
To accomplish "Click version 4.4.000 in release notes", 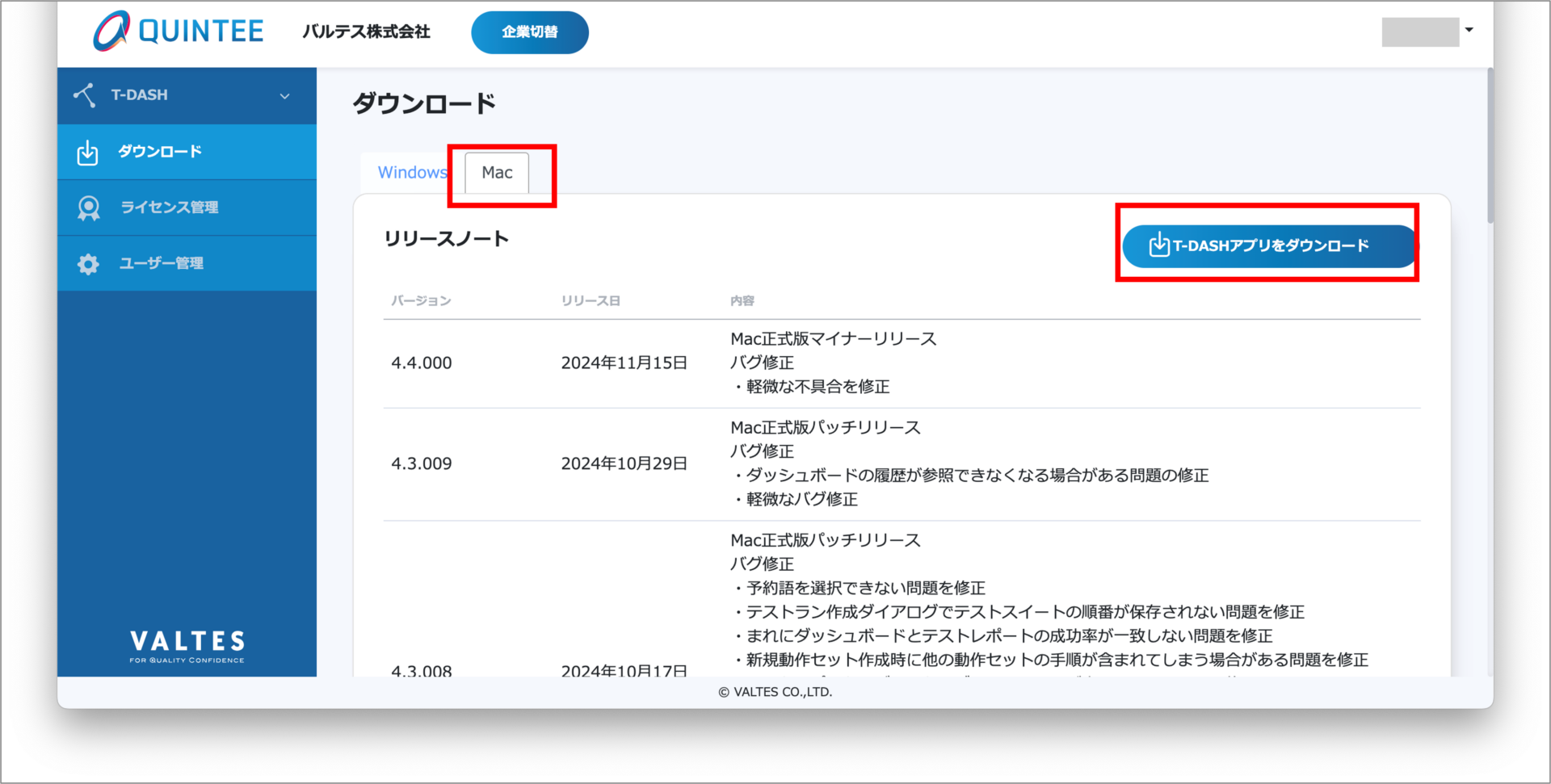I will coord(422,363).
